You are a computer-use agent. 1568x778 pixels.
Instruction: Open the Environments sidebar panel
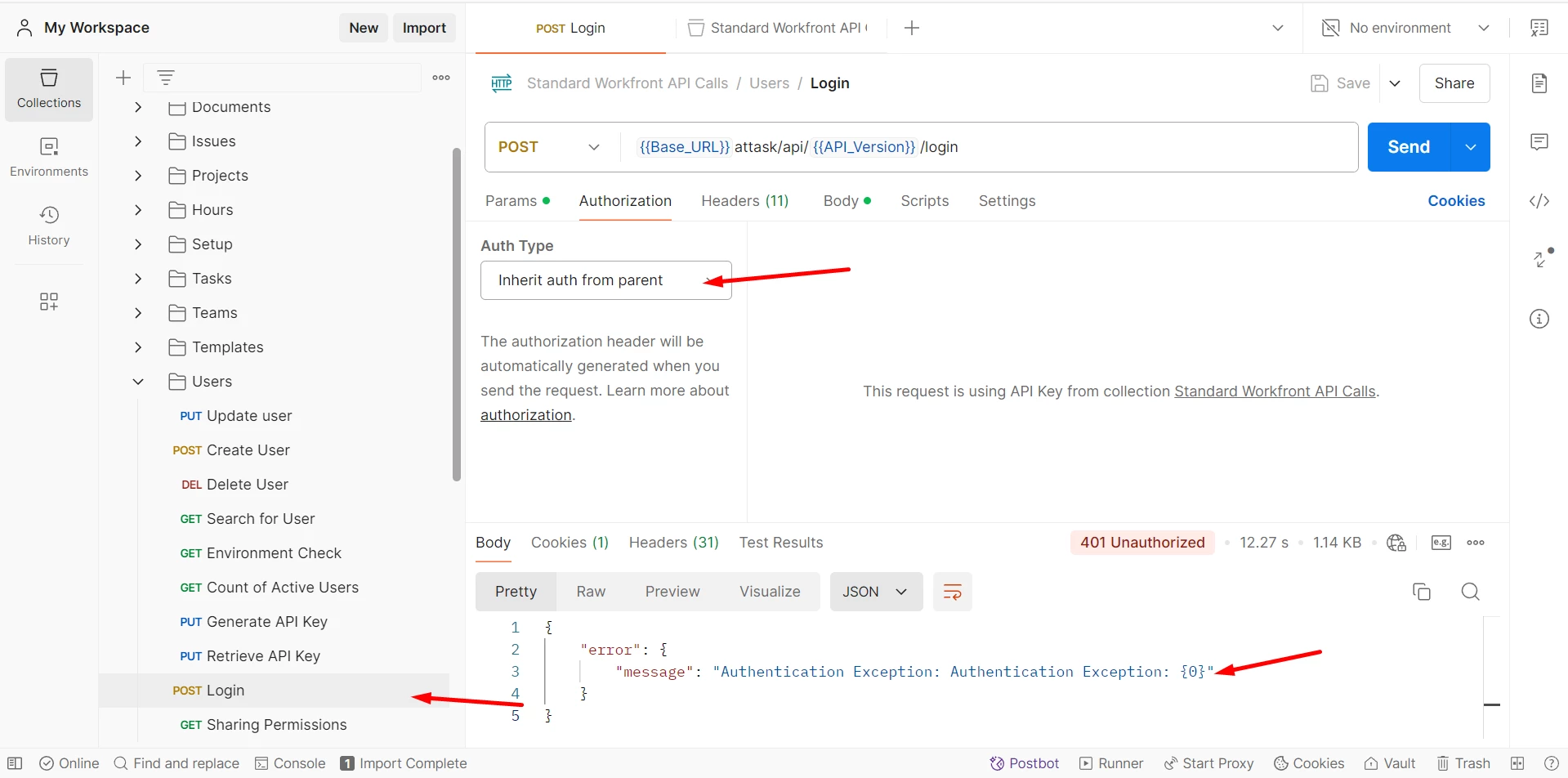tap(49, 158)
